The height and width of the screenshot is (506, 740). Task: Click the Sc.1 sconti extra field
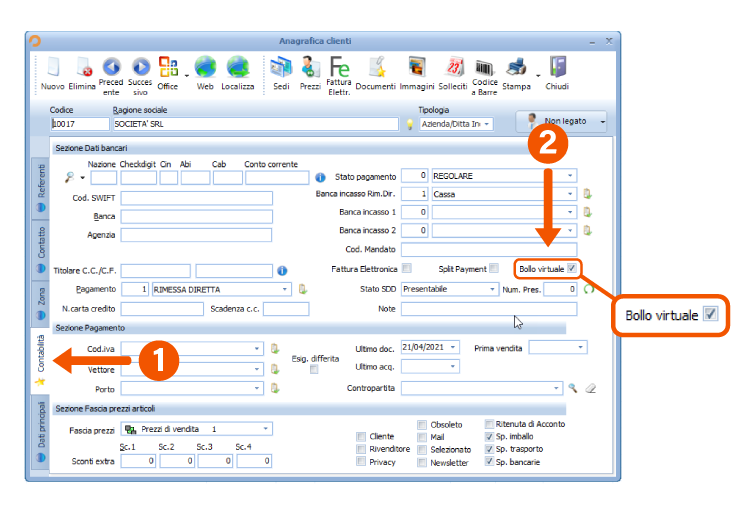click(138, 461)
